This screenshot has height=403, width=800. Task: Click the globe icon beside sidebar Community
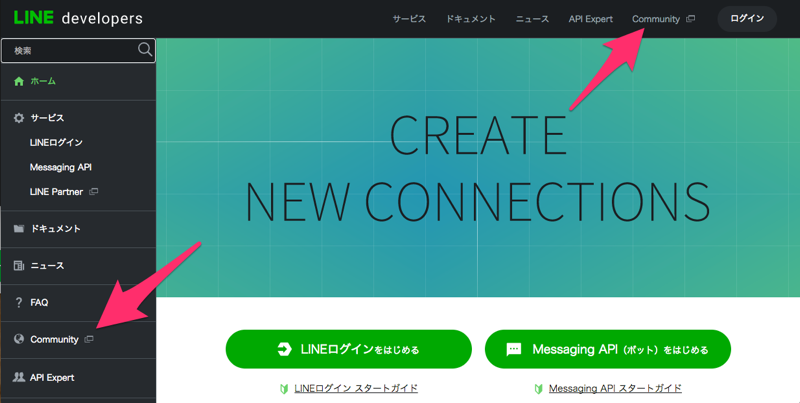click(19, 339)
